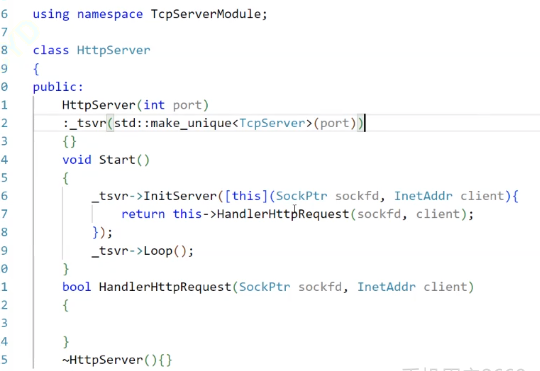The width and height of the screenshot is (540, 371).
Task: Click 'void Start()' method declaration
Action: [x=106, y=160]
